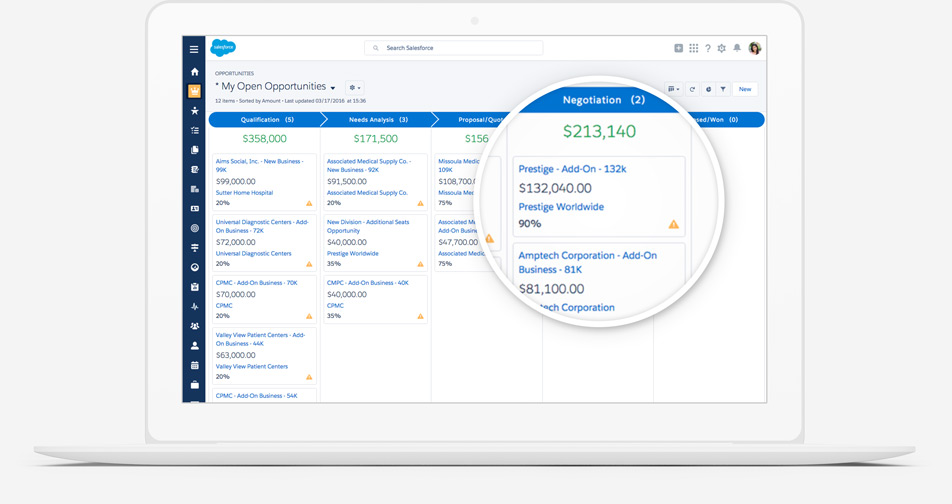Show charts with the pie chart button

tap(708, 89)
